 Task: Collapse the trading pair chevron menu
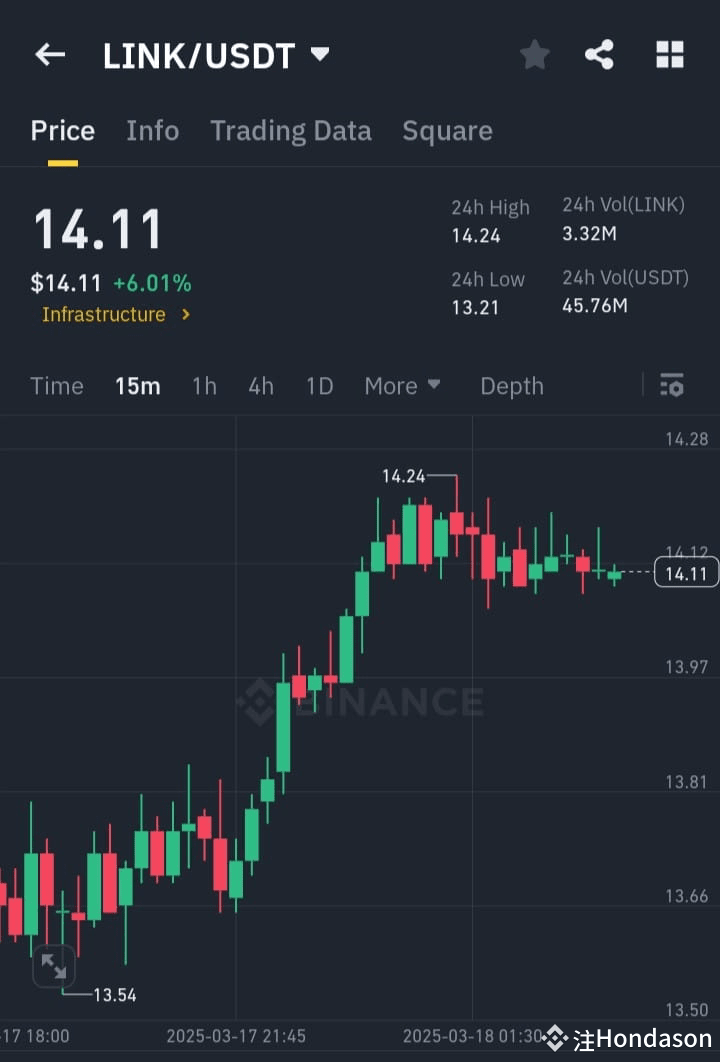coord(318,55)
